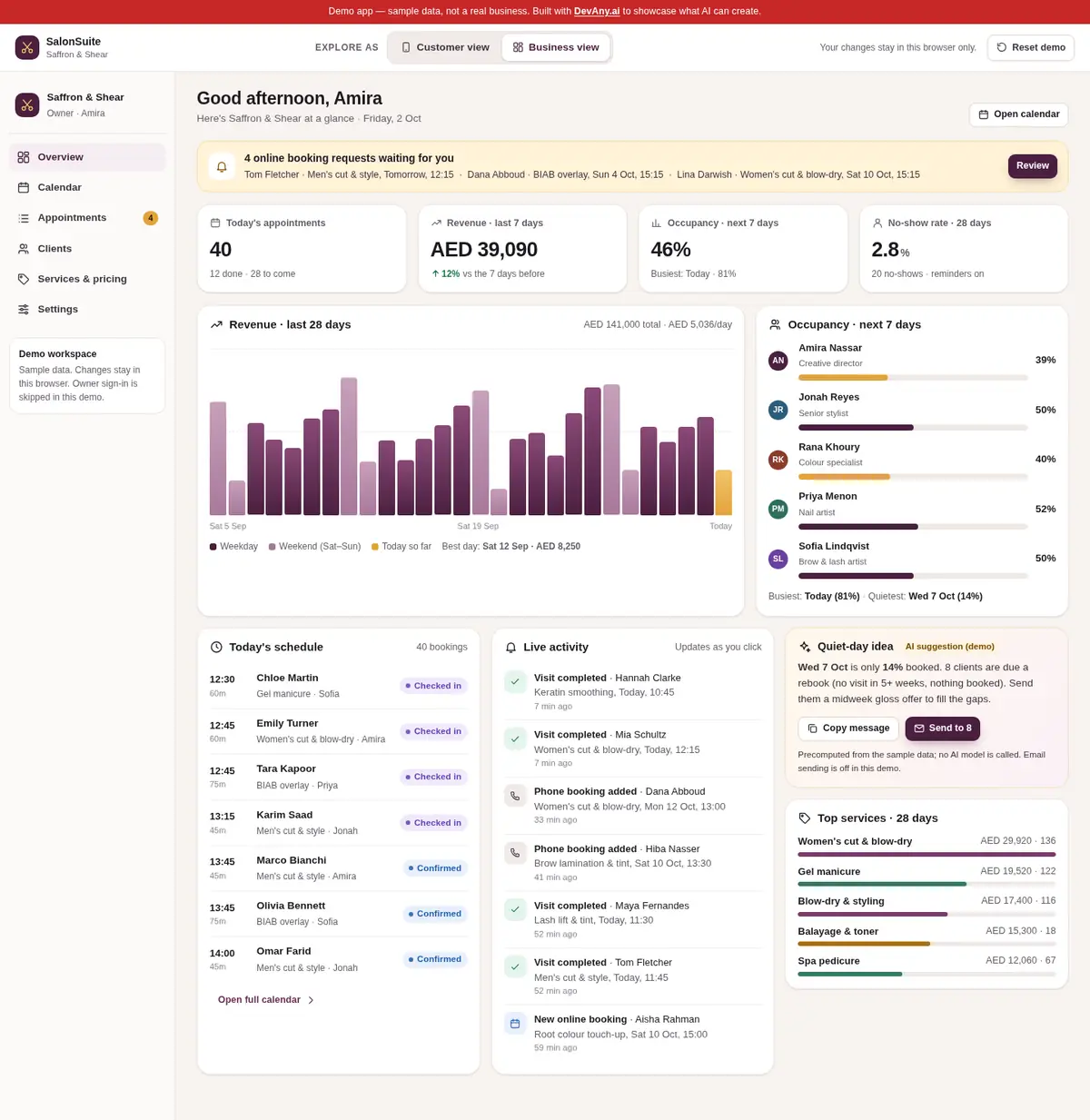
Task: Click the AN avatar for Amira Nassar
Action: [778, 361]
